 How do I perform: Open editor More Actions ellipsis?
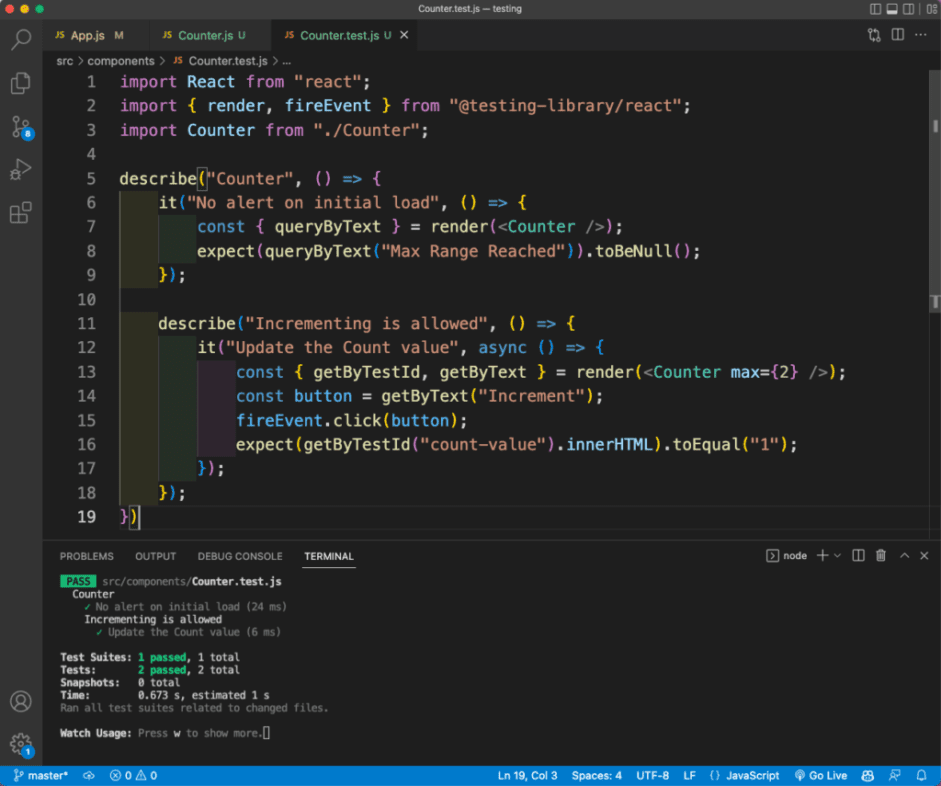click(921, 35)
